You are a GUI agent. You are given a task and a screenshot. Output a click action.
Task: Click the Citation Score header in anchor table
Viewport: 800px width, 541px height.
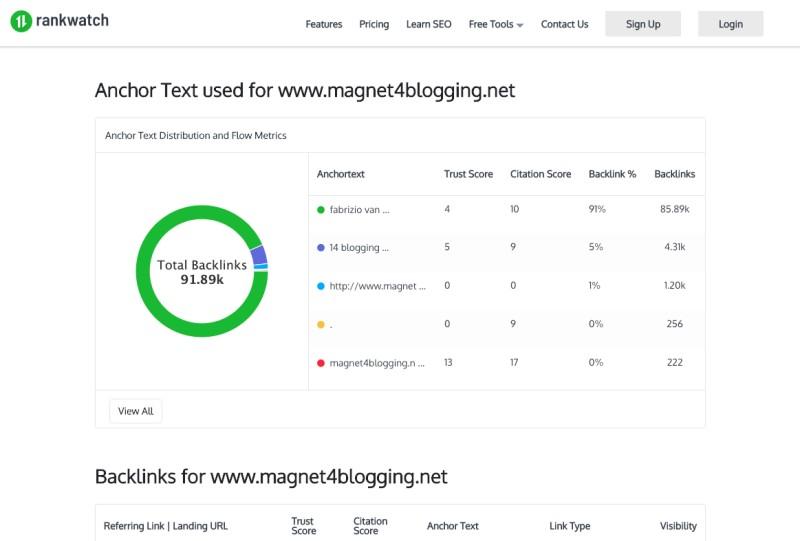click(541, 174)
